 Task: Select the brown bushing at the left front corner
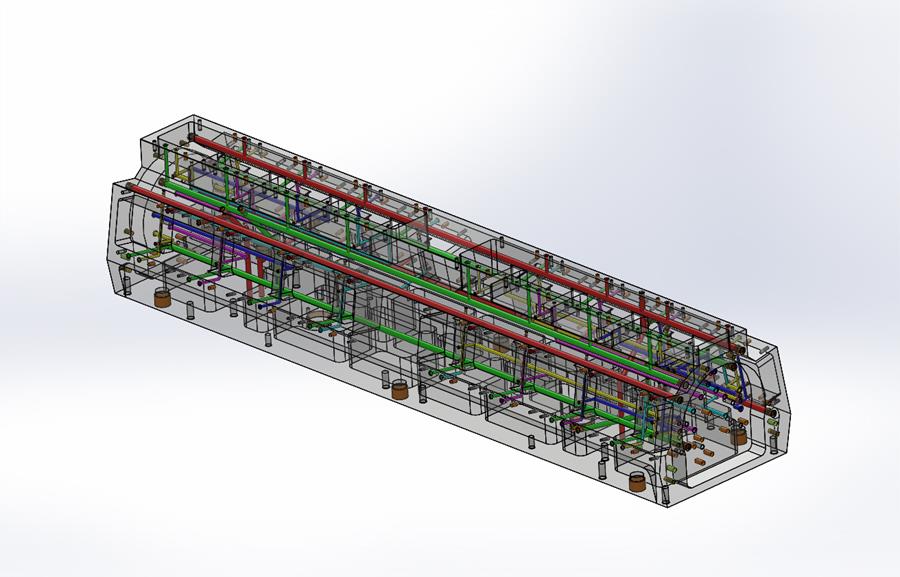(x=160, y=297)
